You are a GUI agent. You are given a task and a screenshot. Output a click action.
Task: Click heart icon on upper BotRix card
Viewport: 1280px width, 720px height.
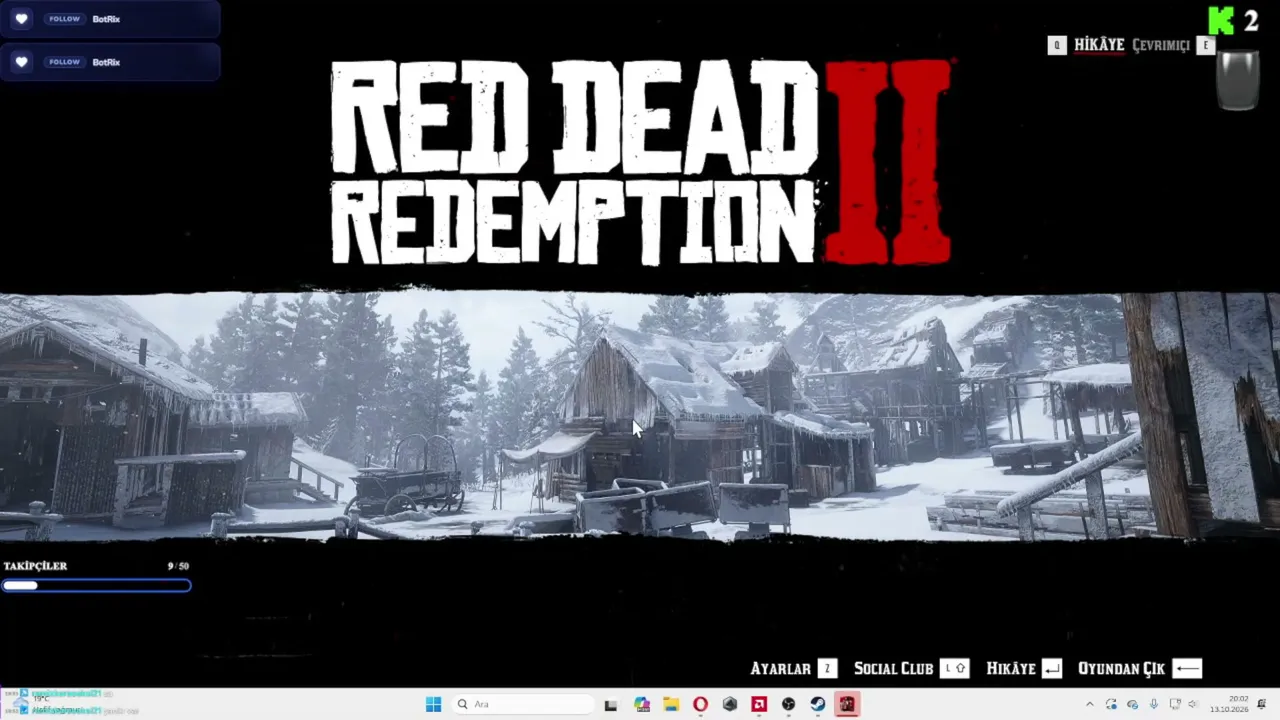point(21,19)
